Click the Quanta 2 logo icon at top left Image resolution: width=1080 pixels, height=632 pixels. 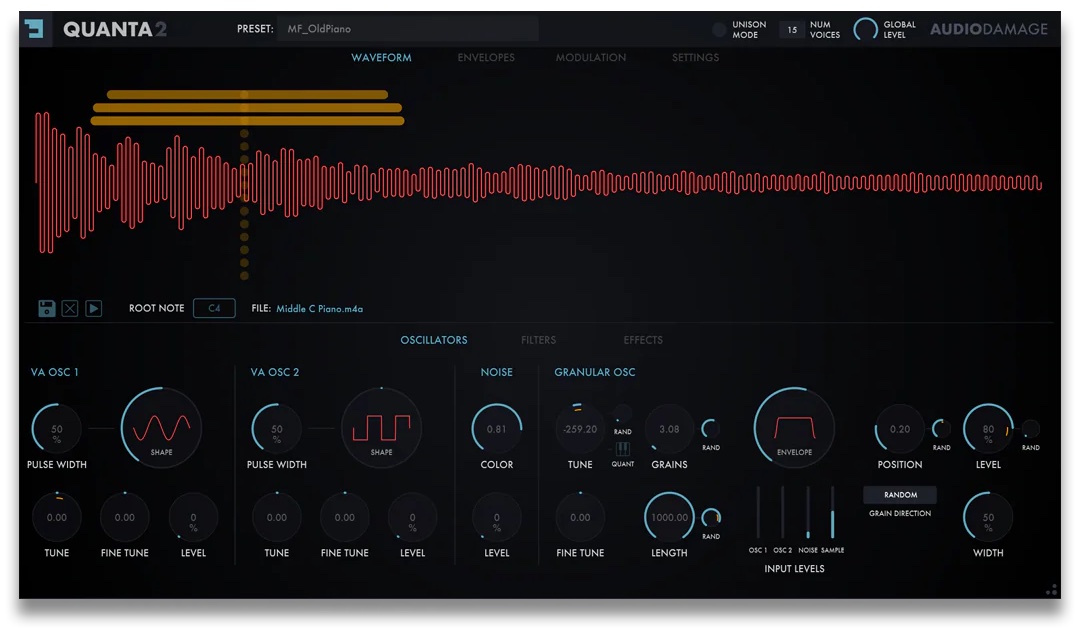37,29
